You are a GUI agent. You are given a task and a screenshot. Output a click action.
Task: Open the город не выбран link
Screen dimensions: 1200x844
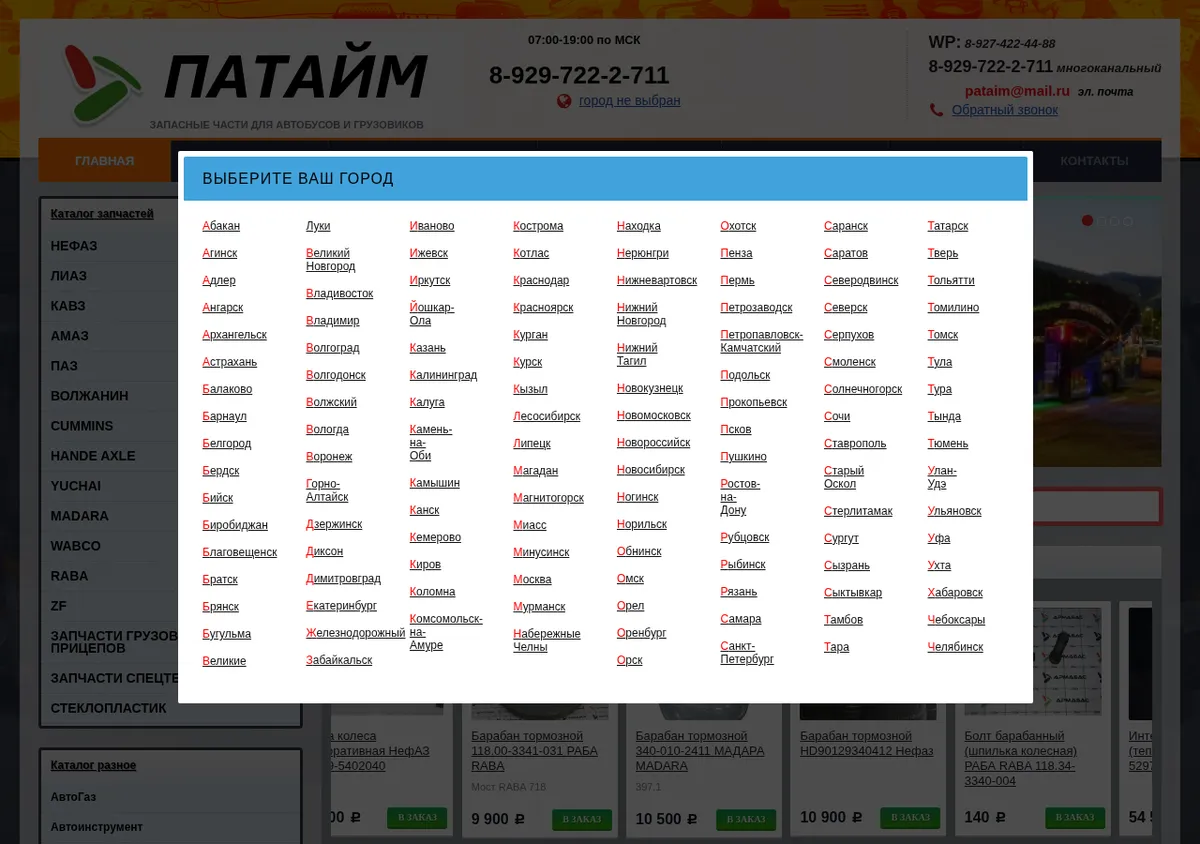coord(629,101)
